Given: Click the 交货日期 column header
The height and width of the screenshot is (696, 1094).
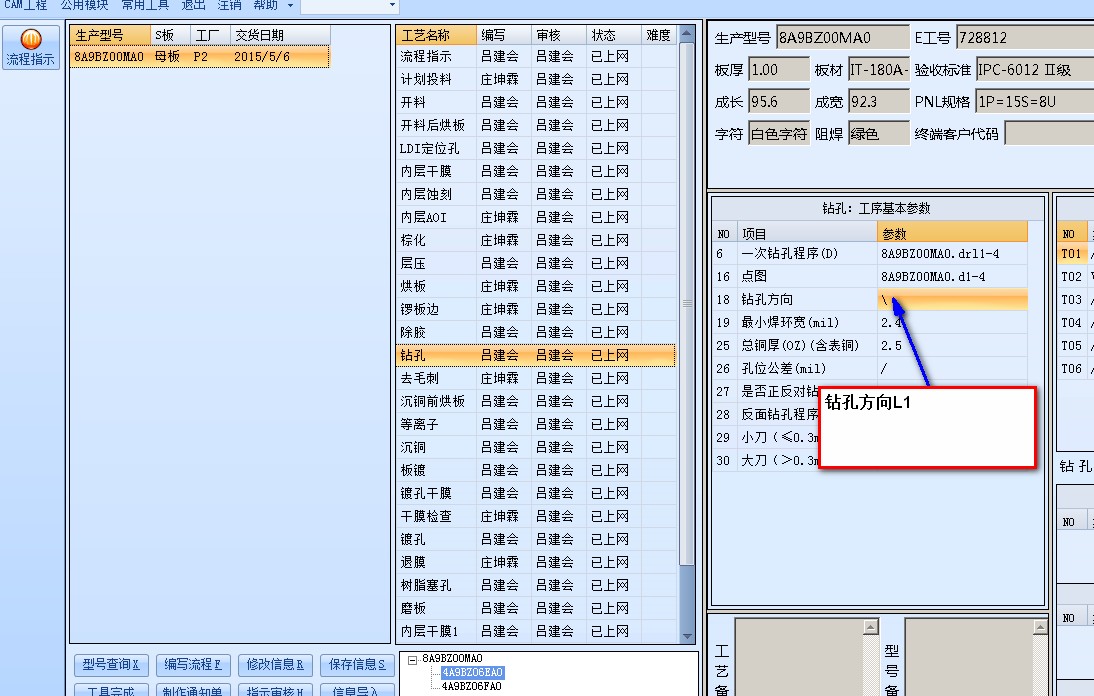Looking at the screenshot, I should 280,36.
